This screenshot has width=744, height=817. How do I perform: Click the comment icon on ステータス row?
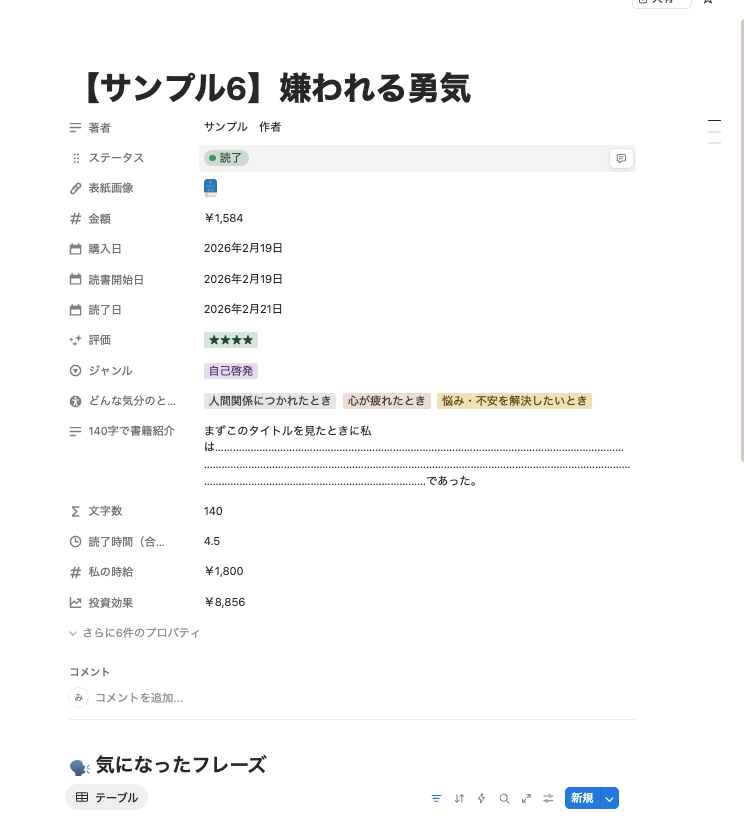(621, 158)
